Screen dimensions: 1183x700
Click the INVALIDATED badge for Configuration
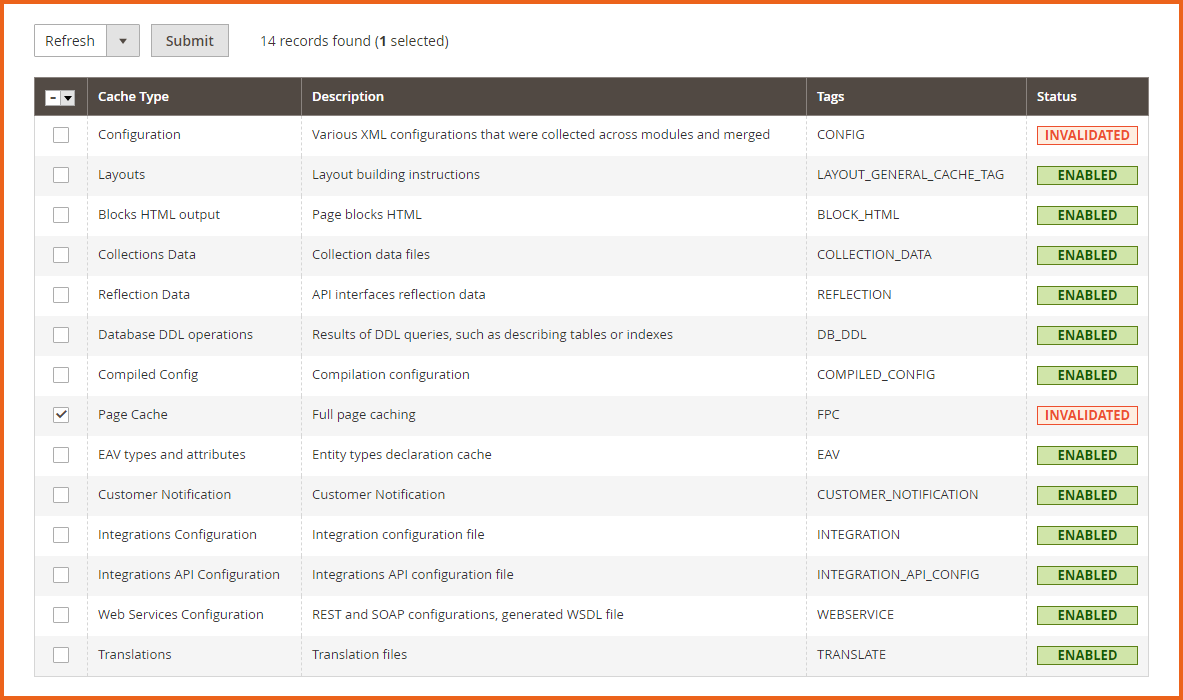tap(1087, 134)
